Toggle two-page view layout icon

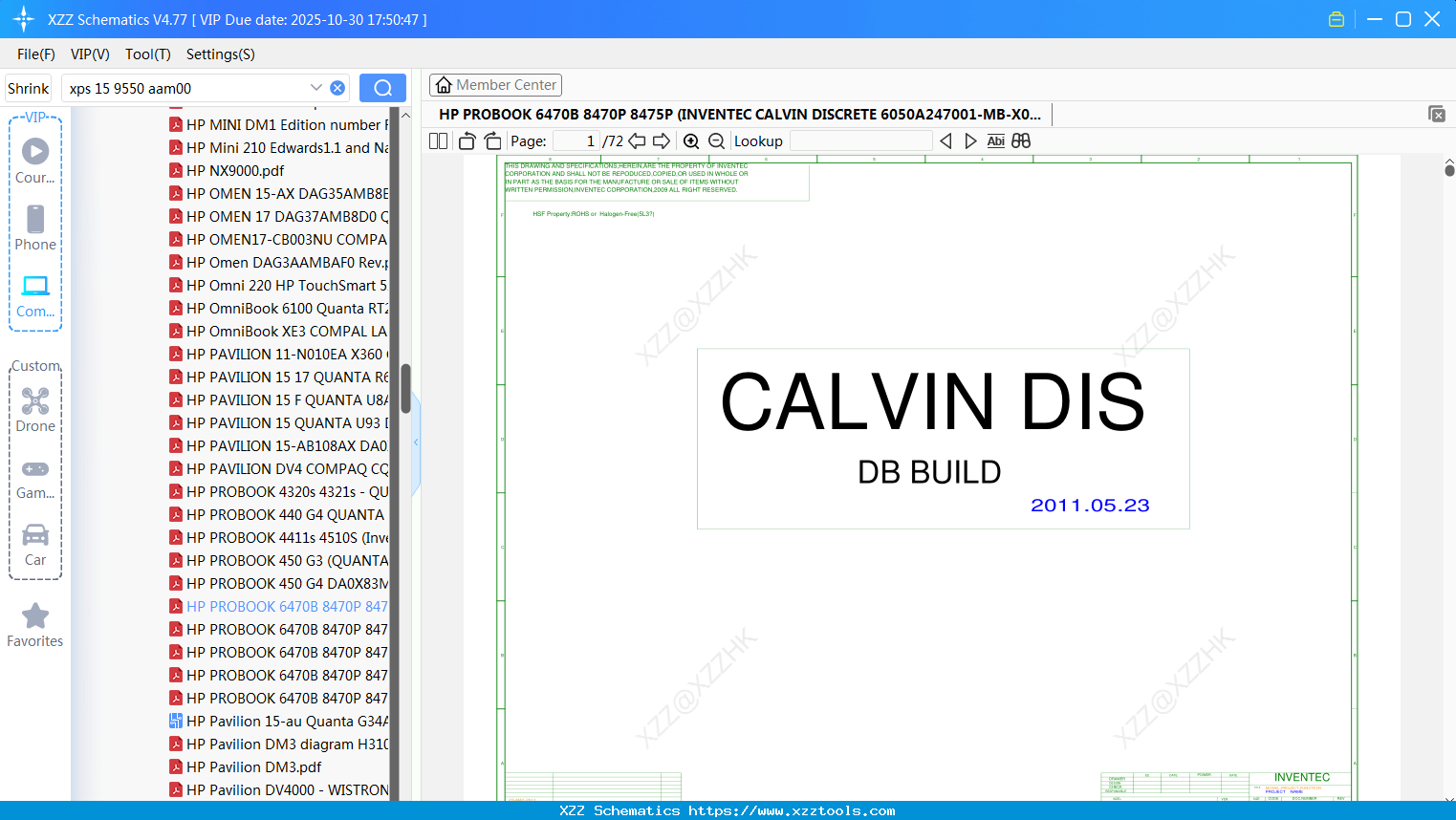[439, 141]
